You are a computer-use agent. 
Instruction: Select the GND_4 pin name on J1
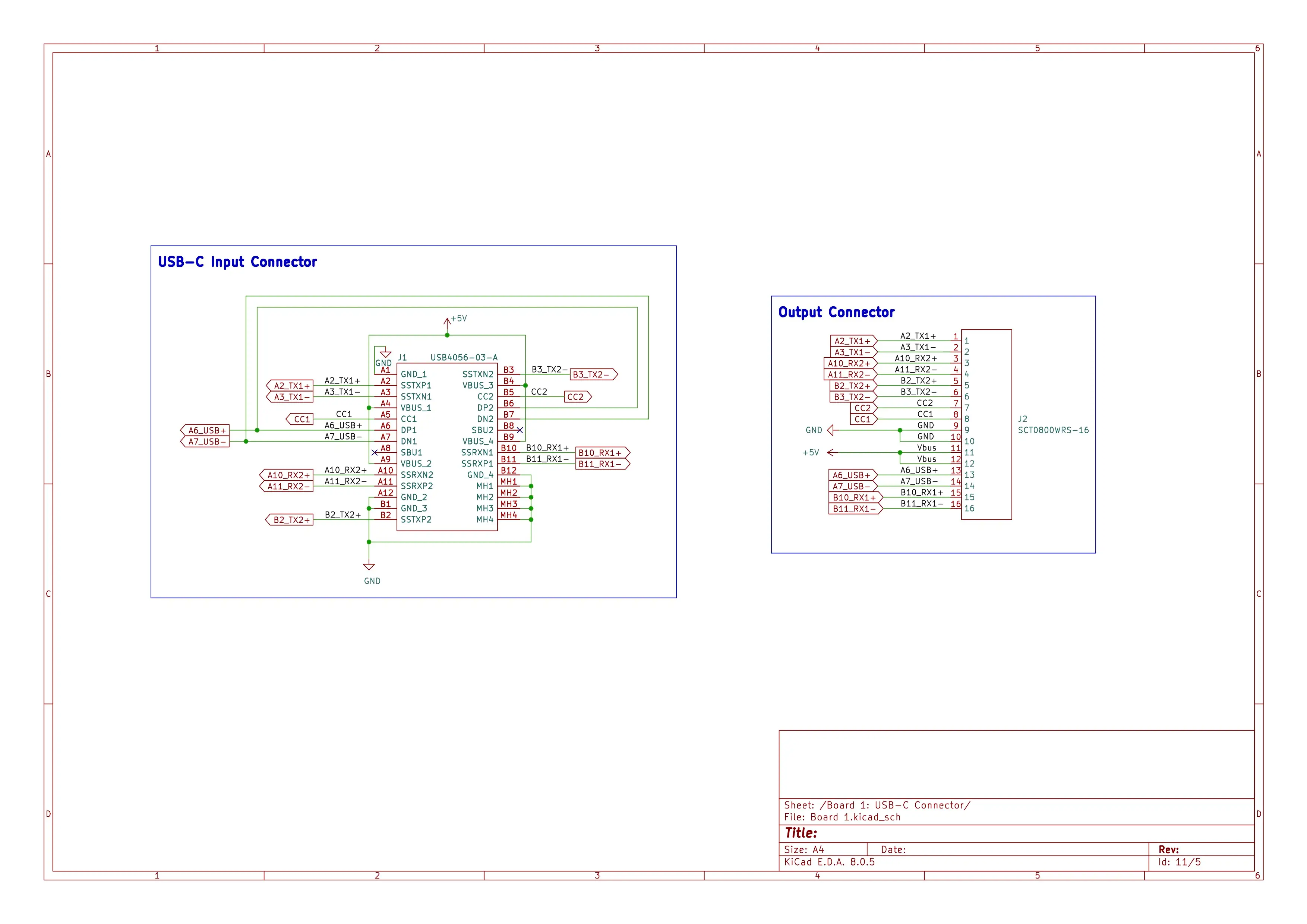480,475
